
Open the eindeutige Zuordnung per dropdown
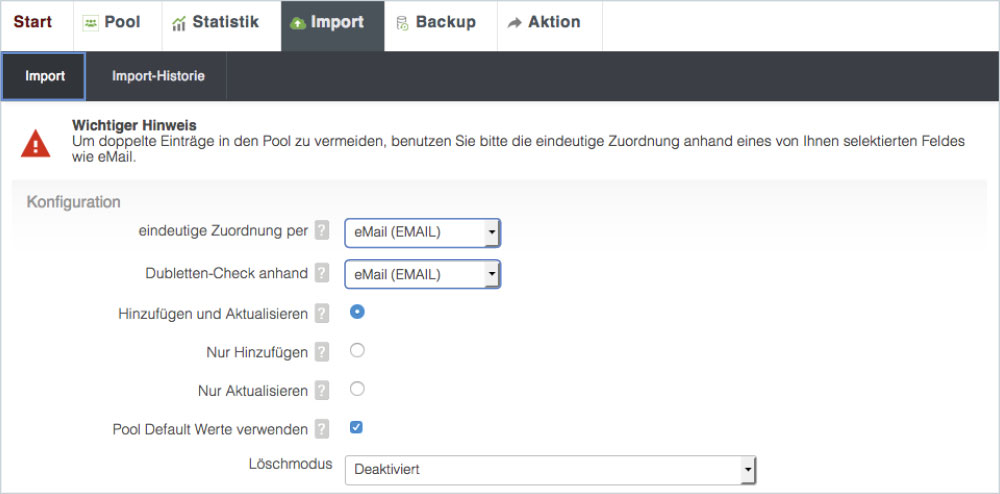click(x=422, y=233)
